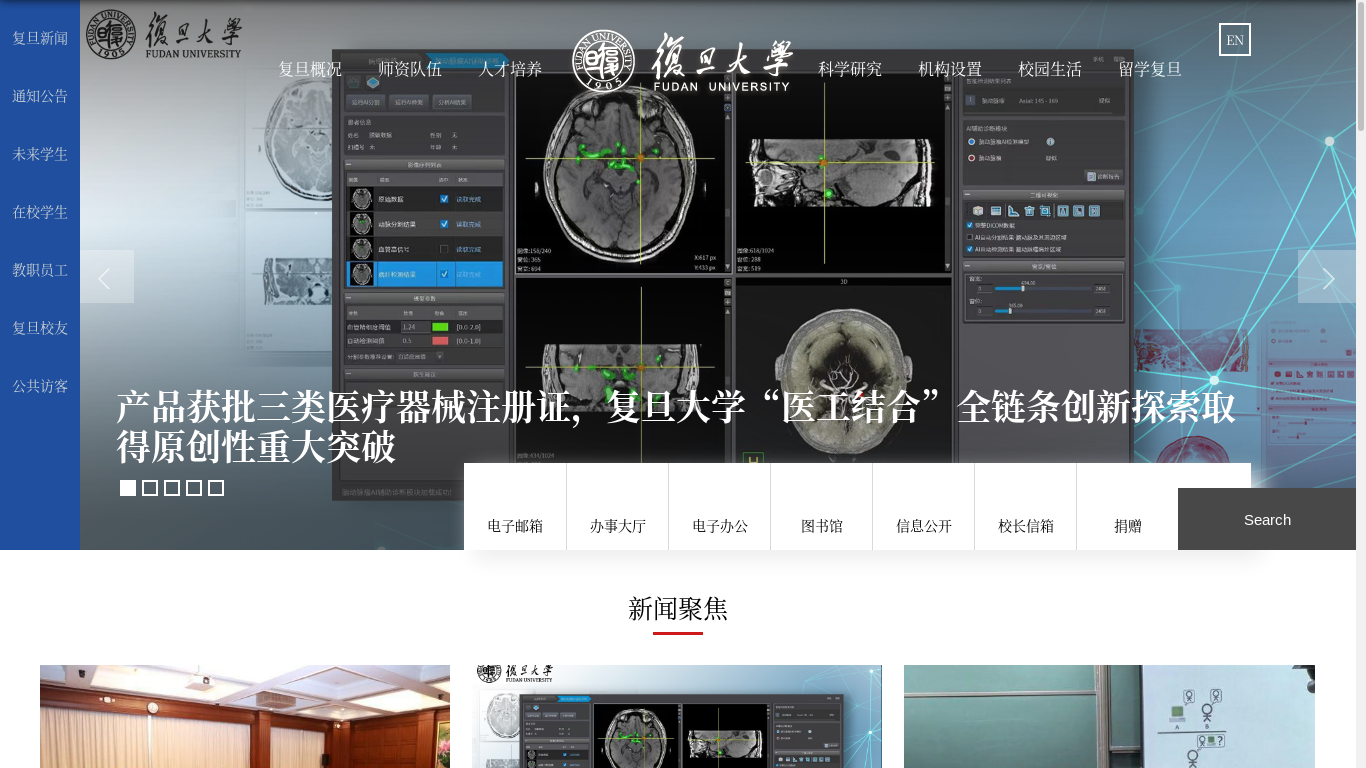
Task: Open the 图书馆 quick link
Action: click(822, 507)
